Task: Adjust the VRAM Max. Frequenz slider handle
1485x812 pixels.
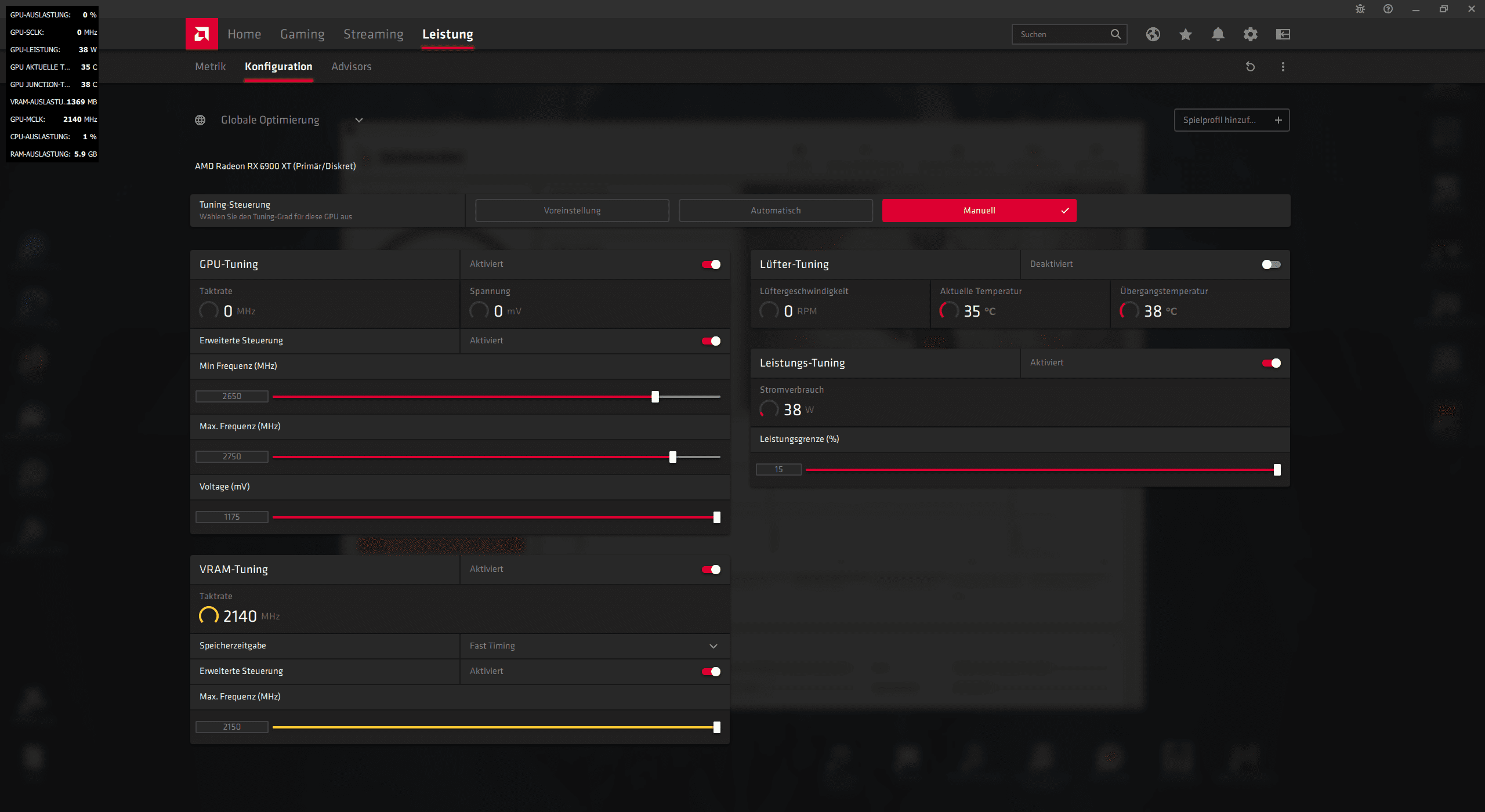Action: coord(717,727)
